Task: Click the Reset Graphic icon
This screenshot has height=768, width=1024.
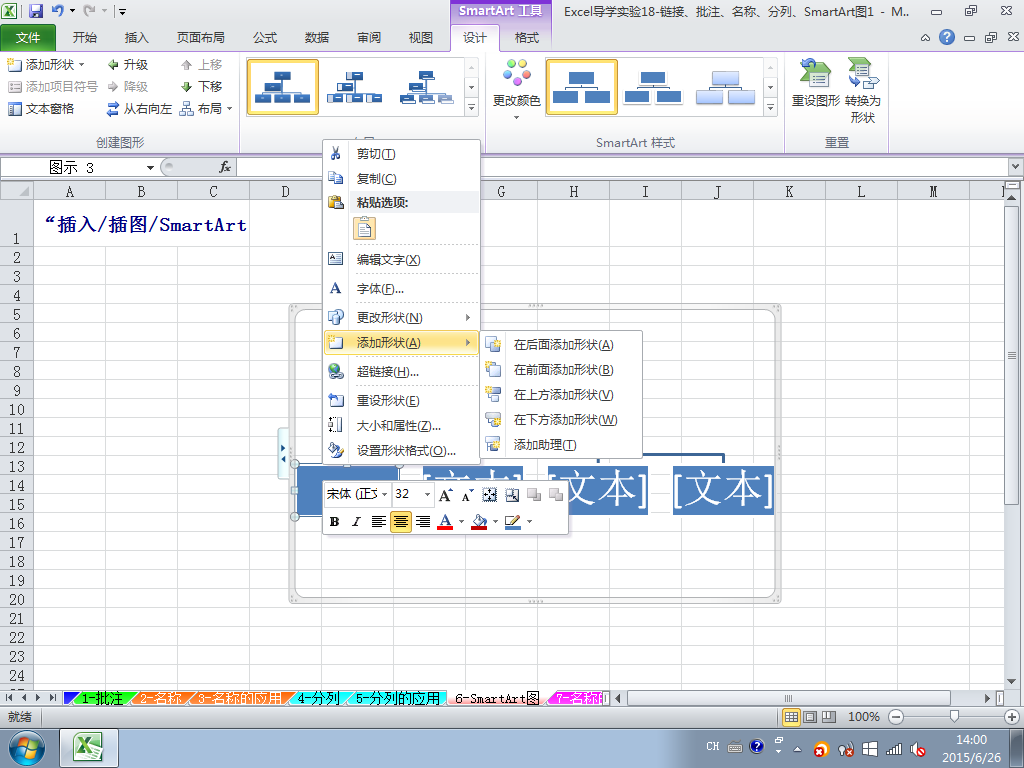Action: (x=815, y=72)
